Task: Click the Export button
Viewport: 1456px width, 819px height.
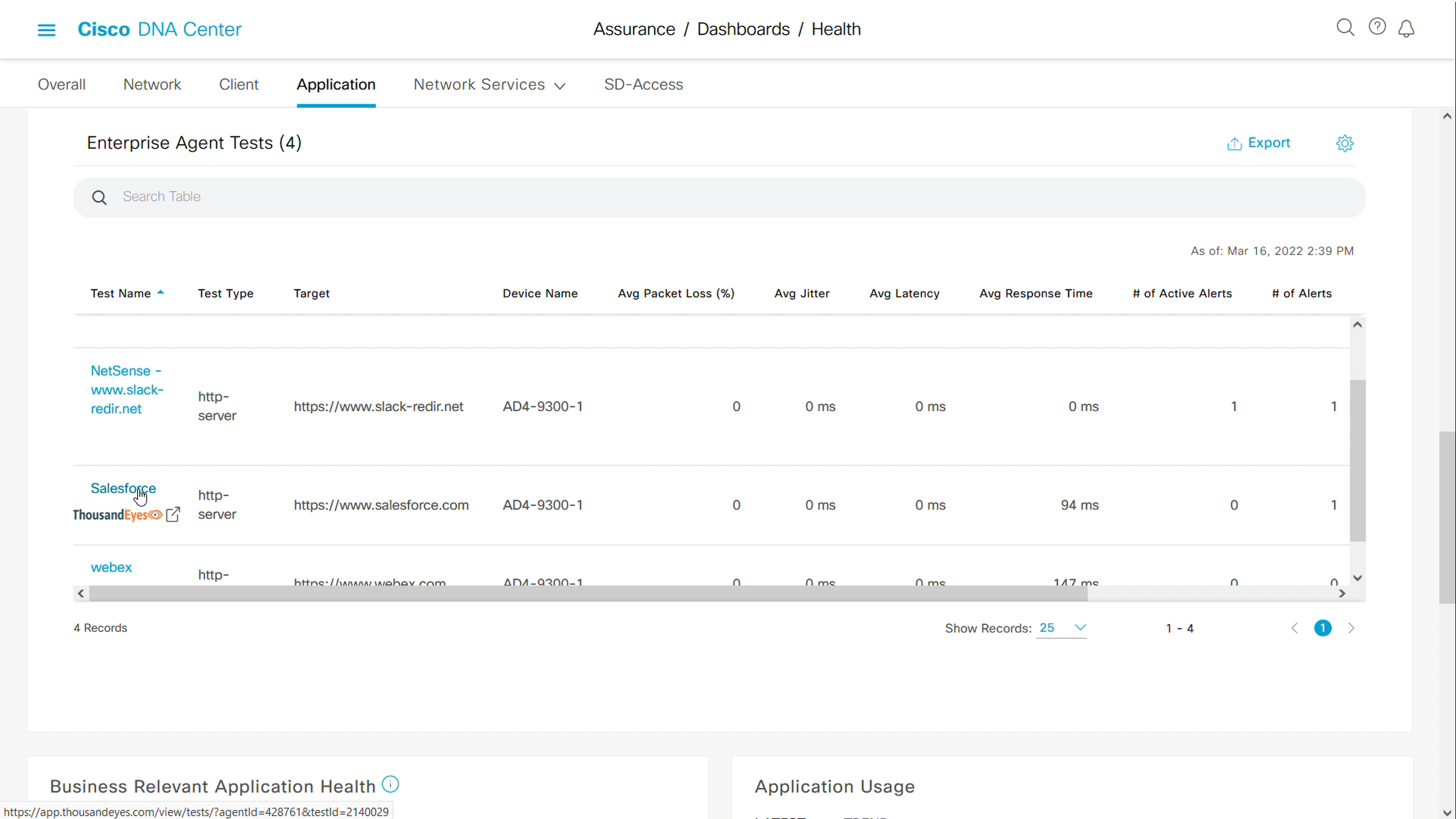Action: click(x=1259, y=143)
